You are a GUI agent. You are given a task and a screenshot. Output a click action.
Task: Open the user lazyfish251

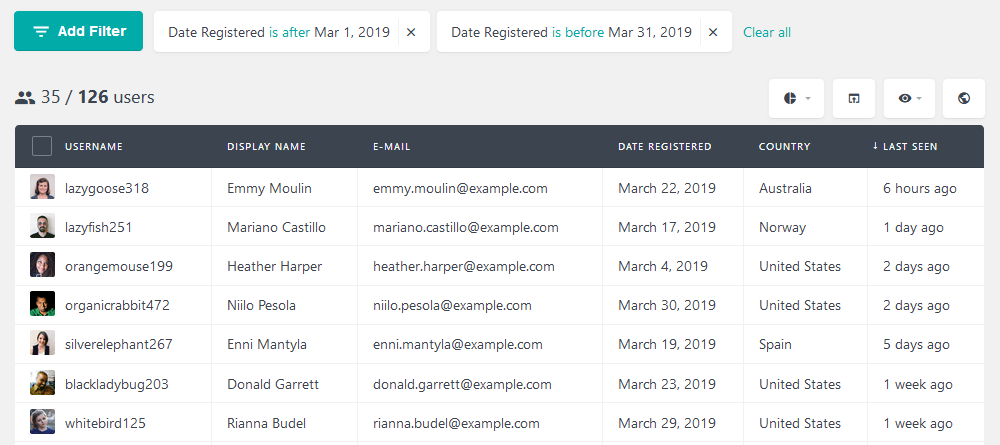point(99,228)
